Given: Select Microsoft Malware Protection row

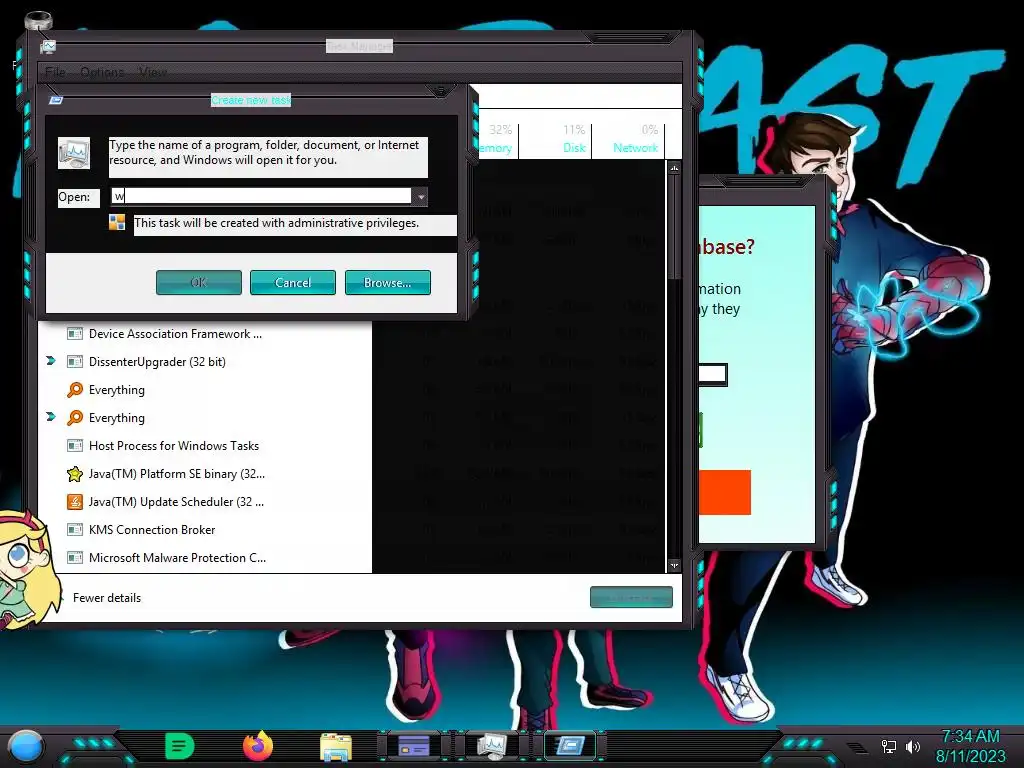Looking at the screenshot, I should pyautogui.click(x=206, y=558).
